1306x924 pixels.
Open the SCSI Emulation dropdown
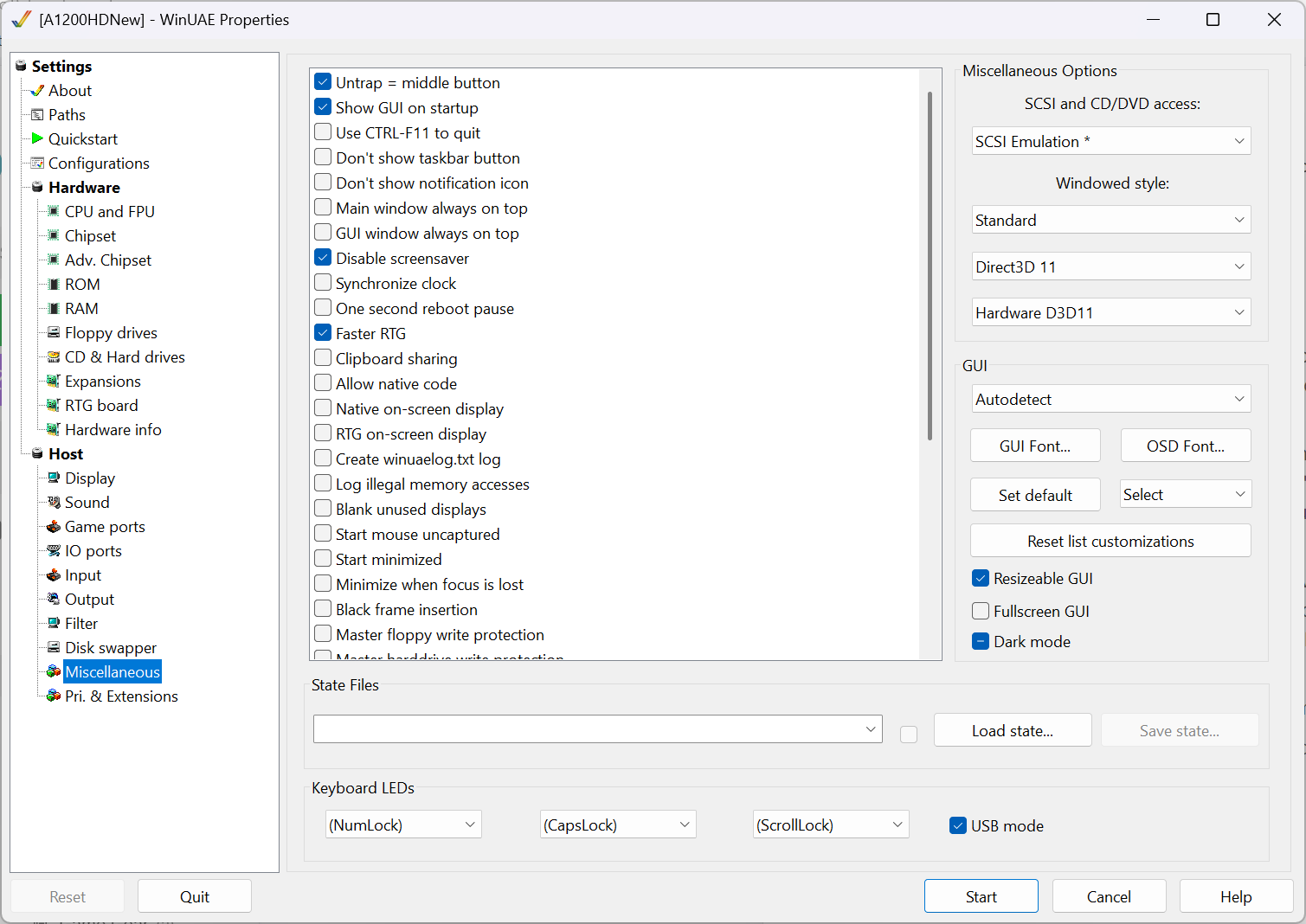pos(1111,141)
